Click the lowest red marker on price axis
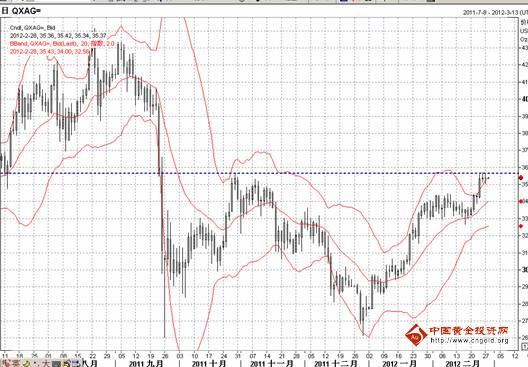This screenshot has width=528, height=367. [521, 226]
